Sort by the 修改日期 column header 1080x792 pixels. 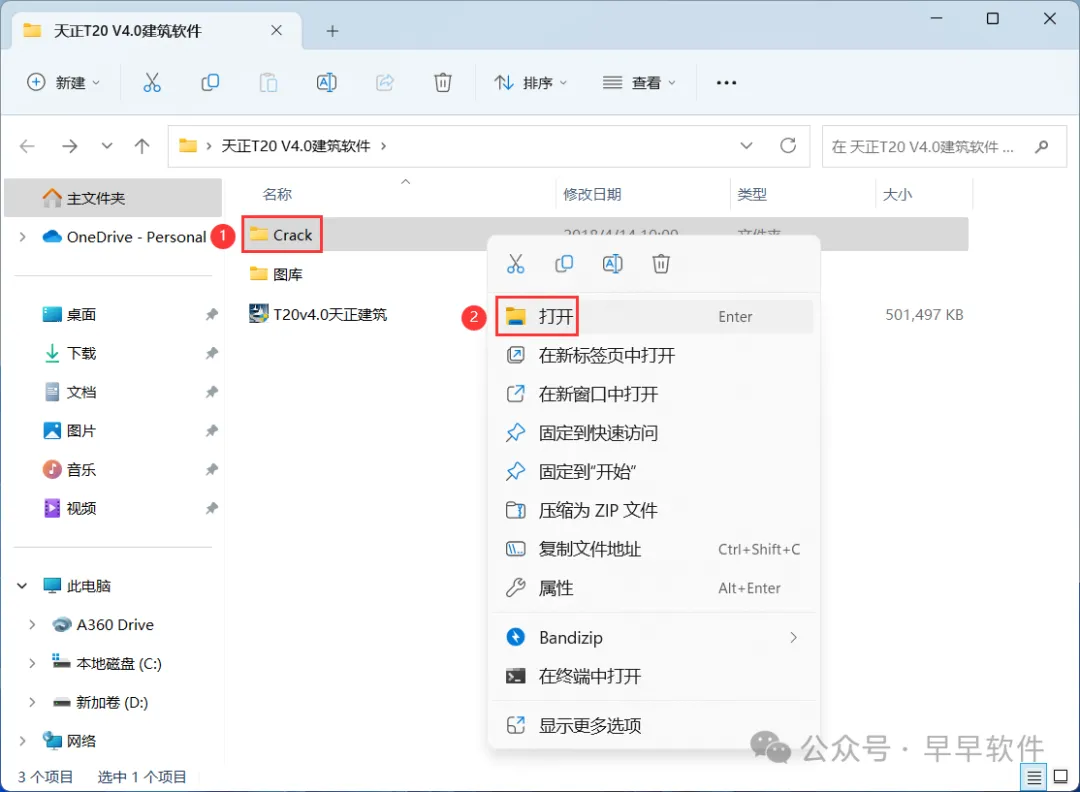pyautogui.click(x=592, y=195)
